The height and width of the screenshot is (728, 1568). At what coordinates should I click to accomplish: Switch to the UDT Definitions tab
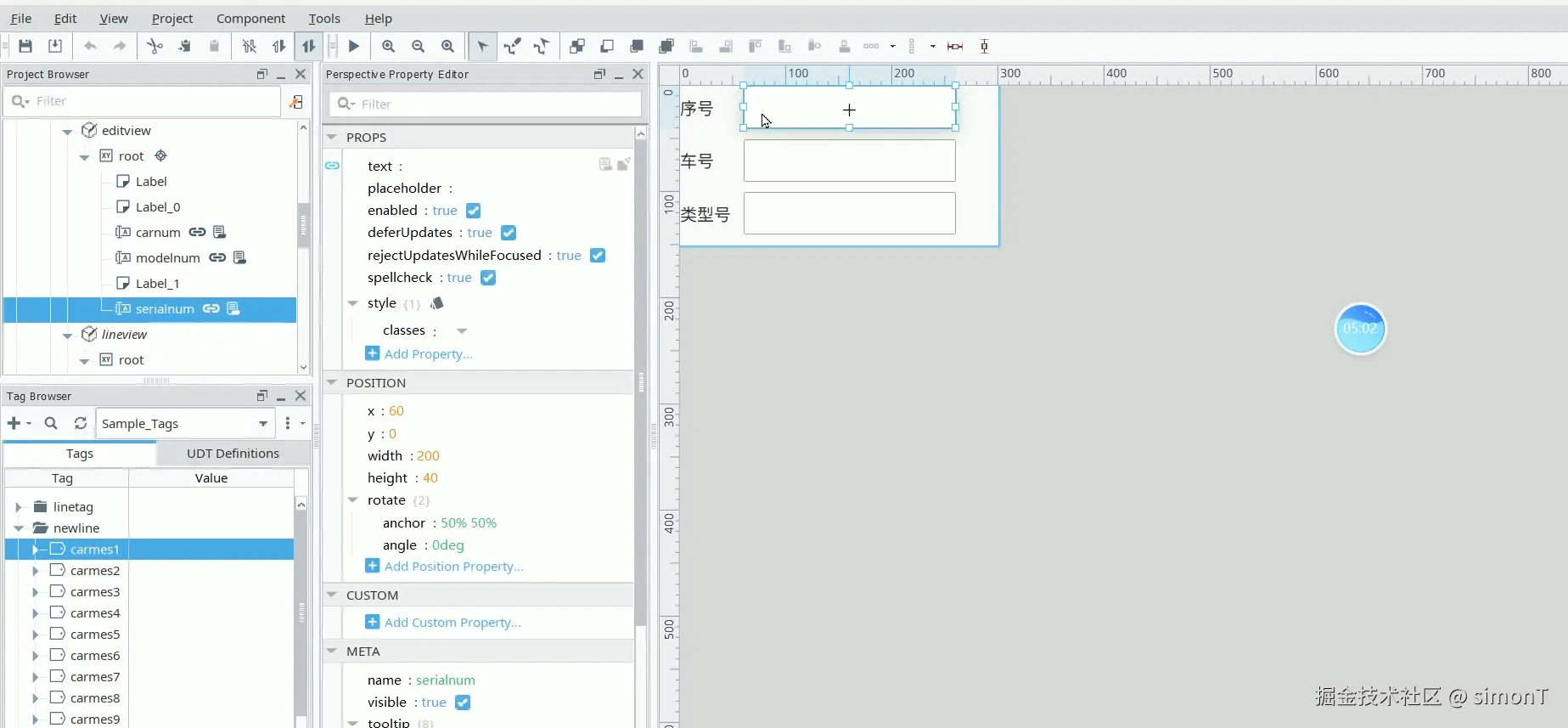(x=233, y=454)
